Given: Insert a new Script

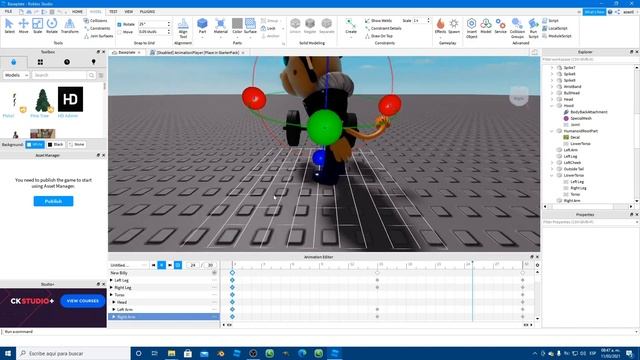Looking at the screenshot, I should coord(551,20).
